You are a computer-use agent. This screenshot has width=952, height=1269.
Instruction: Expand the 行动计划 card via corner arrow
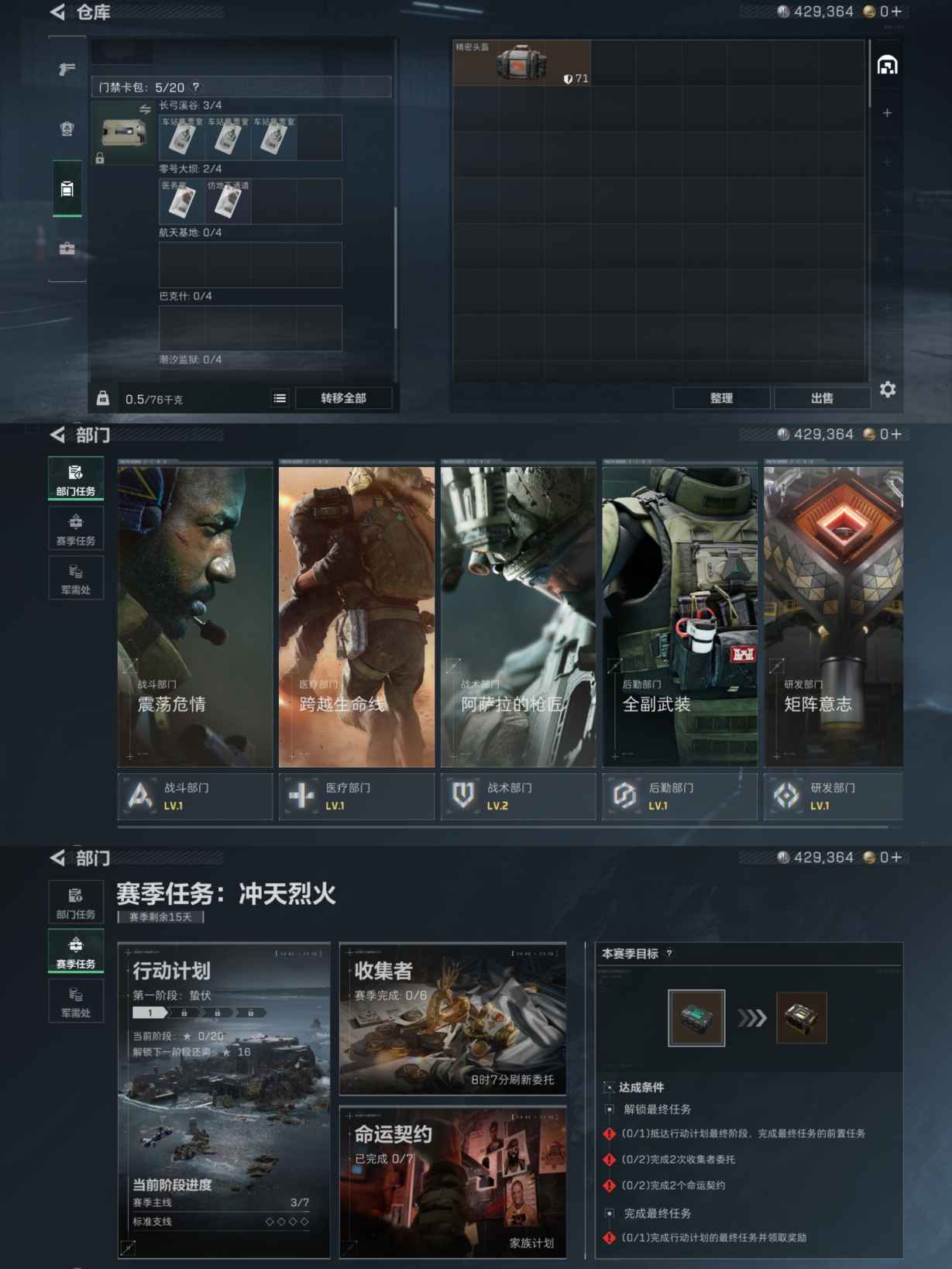(x=128, y=1247)
